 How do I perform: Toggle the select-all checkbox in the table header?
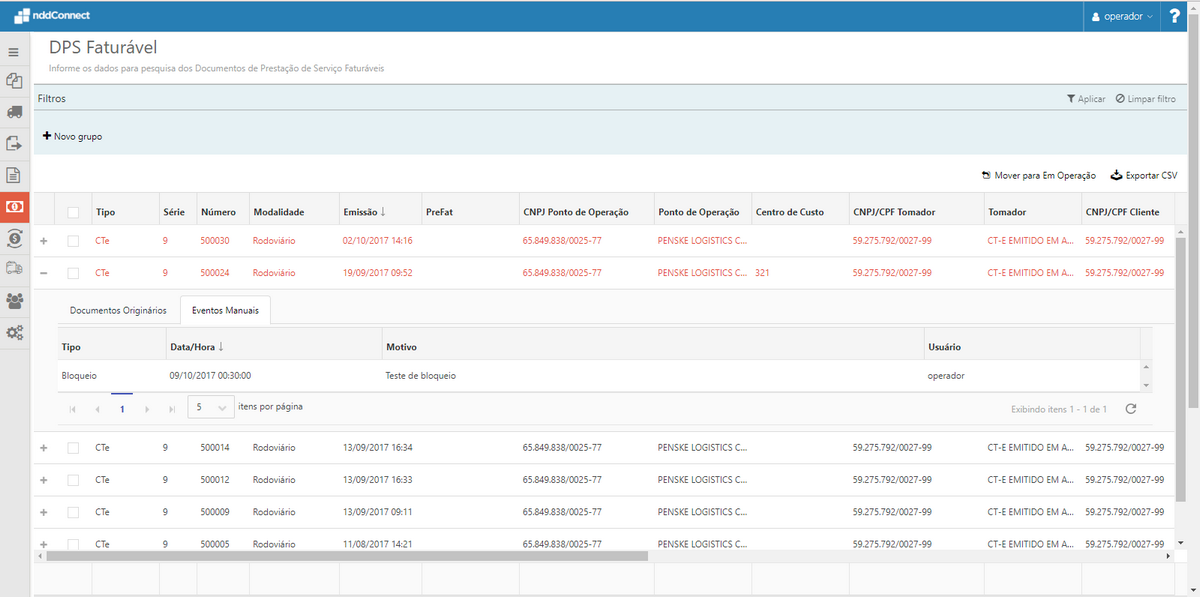[x=73, y=212]
